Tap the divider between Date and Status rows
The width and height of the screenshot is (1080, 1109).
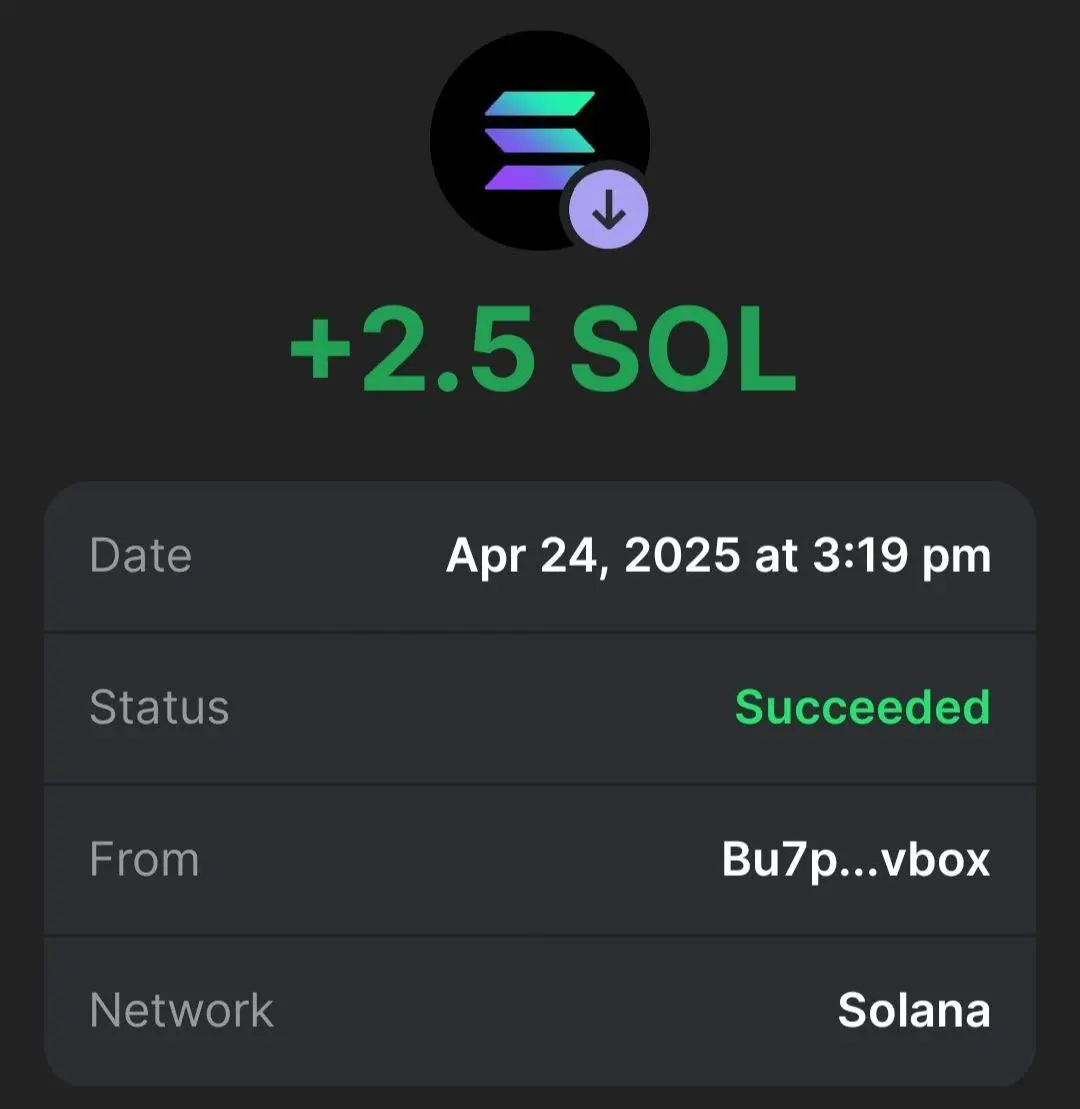(540, 632)
